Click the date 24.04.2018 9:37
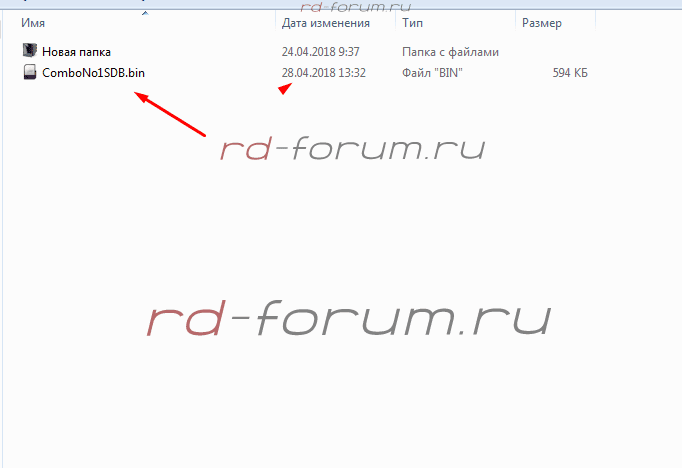The width and height of the screenshot is (682, 468). pos(321,52)
